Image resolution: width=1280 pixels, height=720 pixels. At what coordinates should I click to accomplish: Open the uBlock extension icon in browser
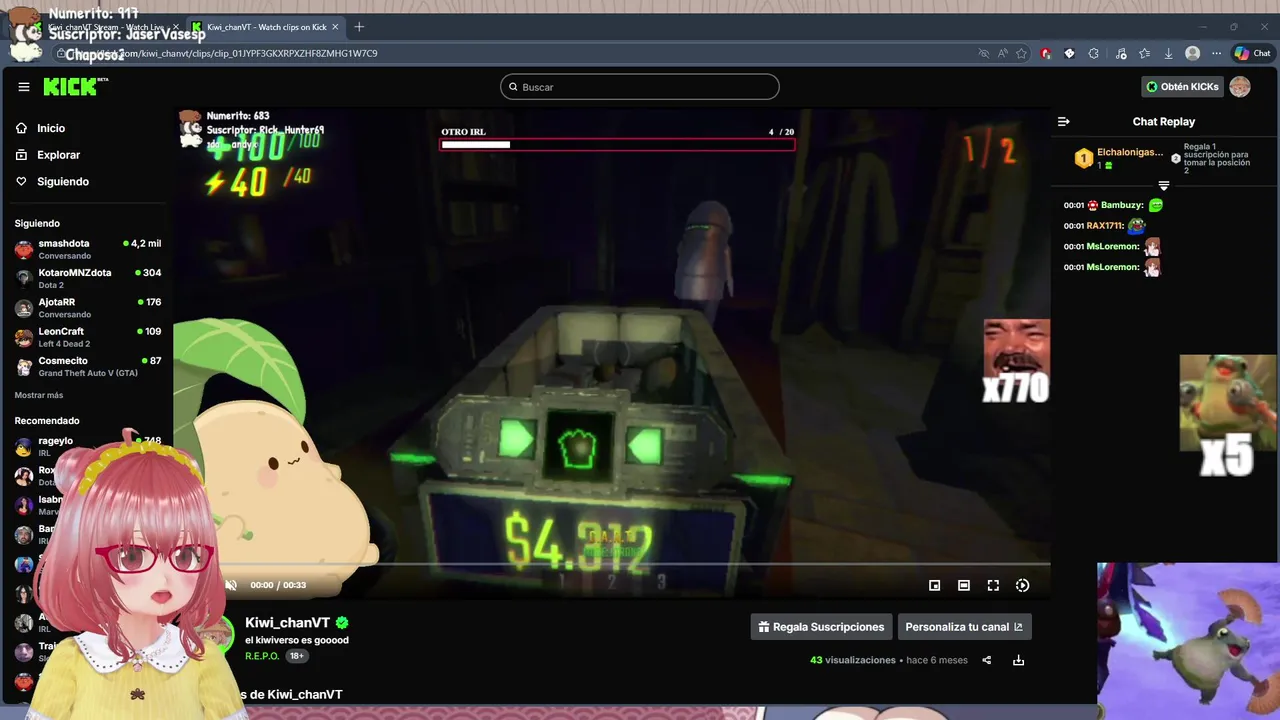click(1045, 54)
